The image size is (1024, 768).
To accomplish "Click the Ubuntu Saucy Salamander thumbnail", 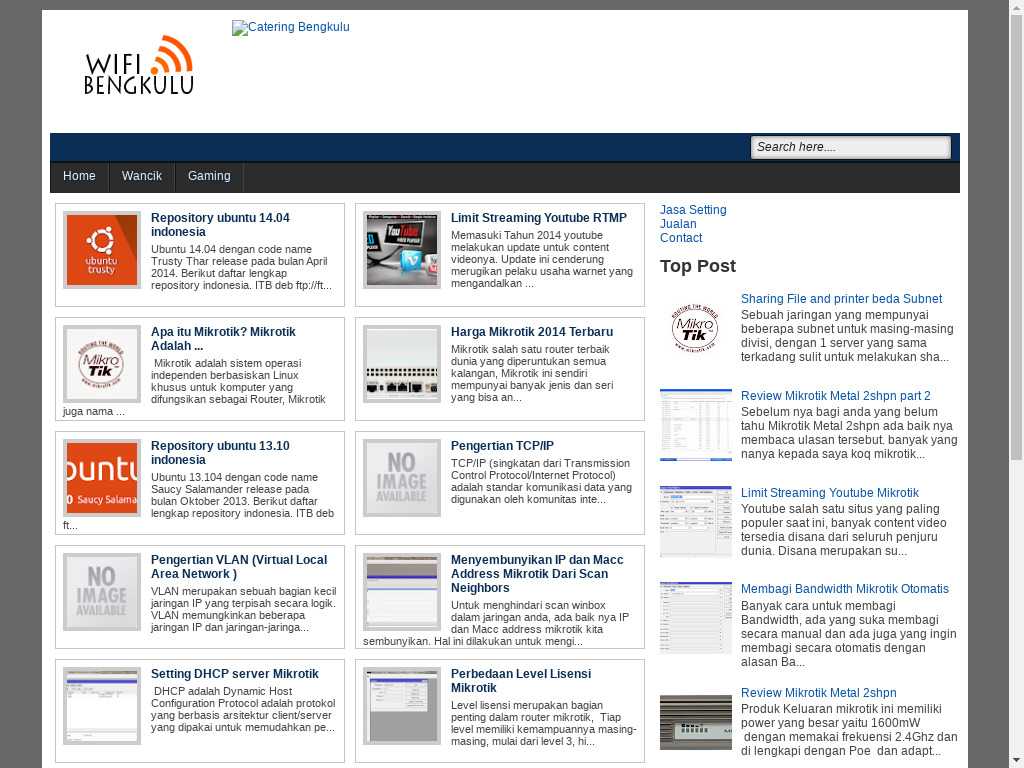I will point(102,478).
